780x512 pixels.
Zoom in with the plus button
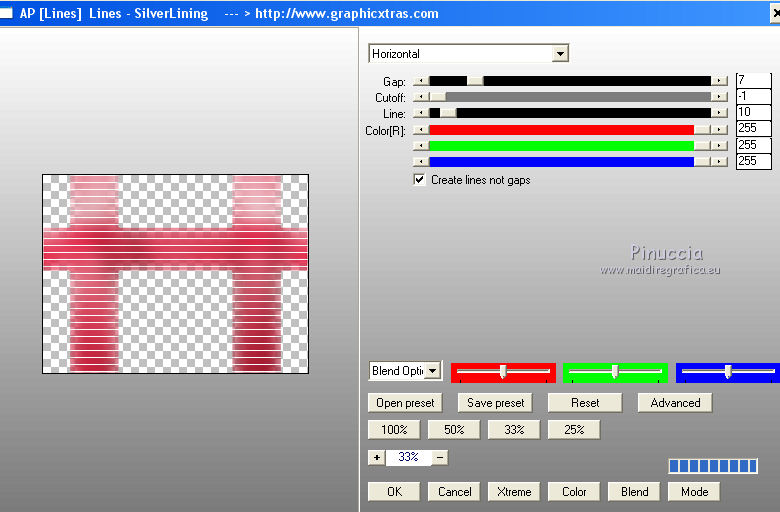point(377,457)
